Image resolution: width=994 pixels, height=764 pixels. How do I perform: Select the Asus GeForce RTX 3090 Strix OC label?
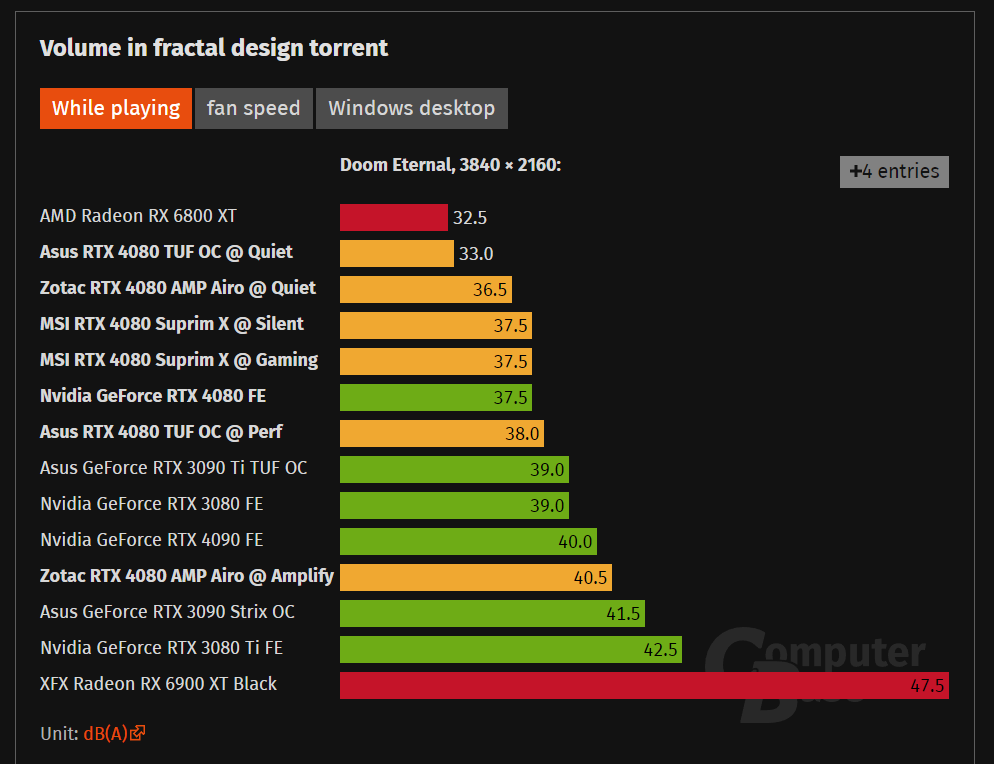pos(167,612)
